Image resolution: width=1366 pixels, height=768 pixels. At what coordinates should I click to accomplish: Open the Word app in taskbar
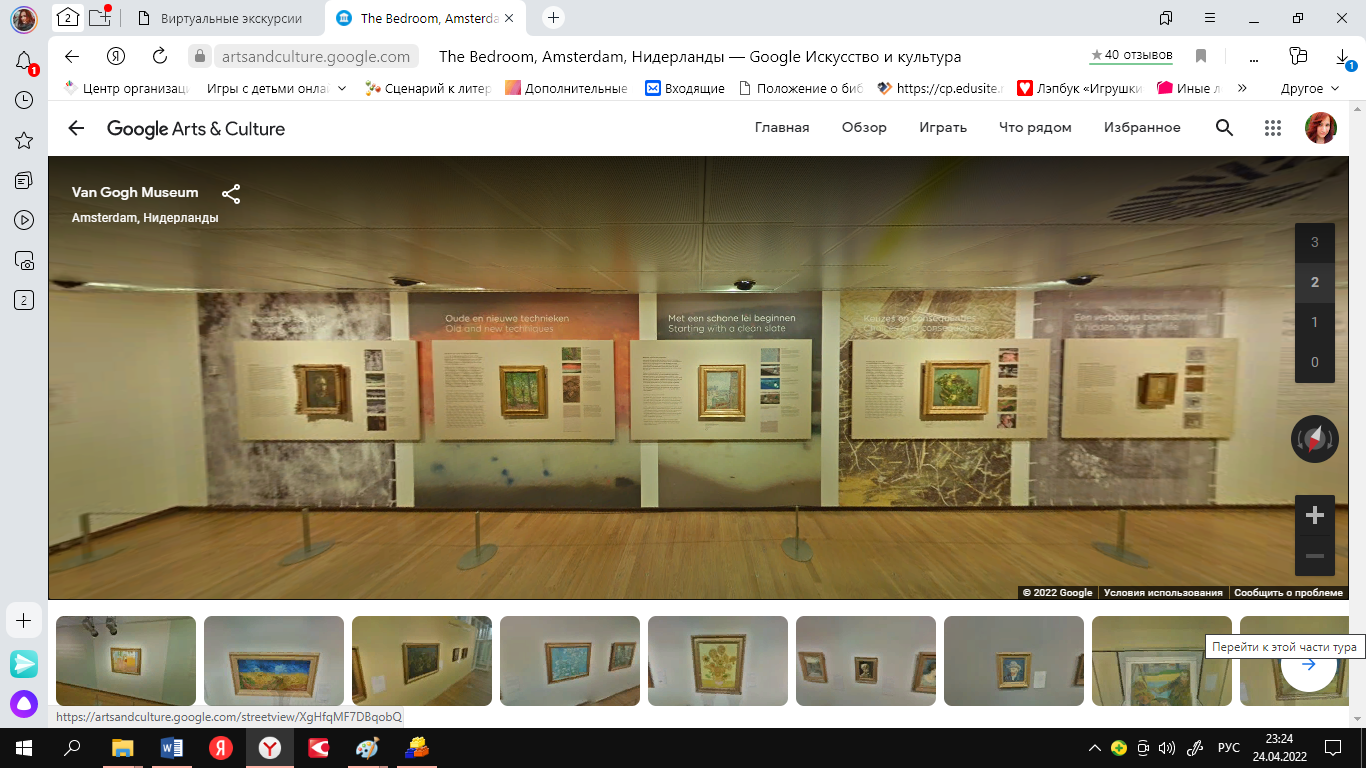click(172, 747)
